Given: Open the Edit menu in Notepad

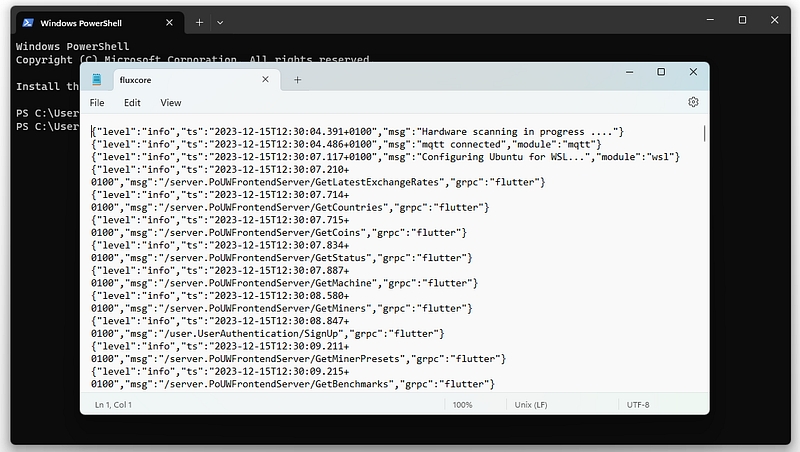Looking at the screenshot, I should point(132,102).
